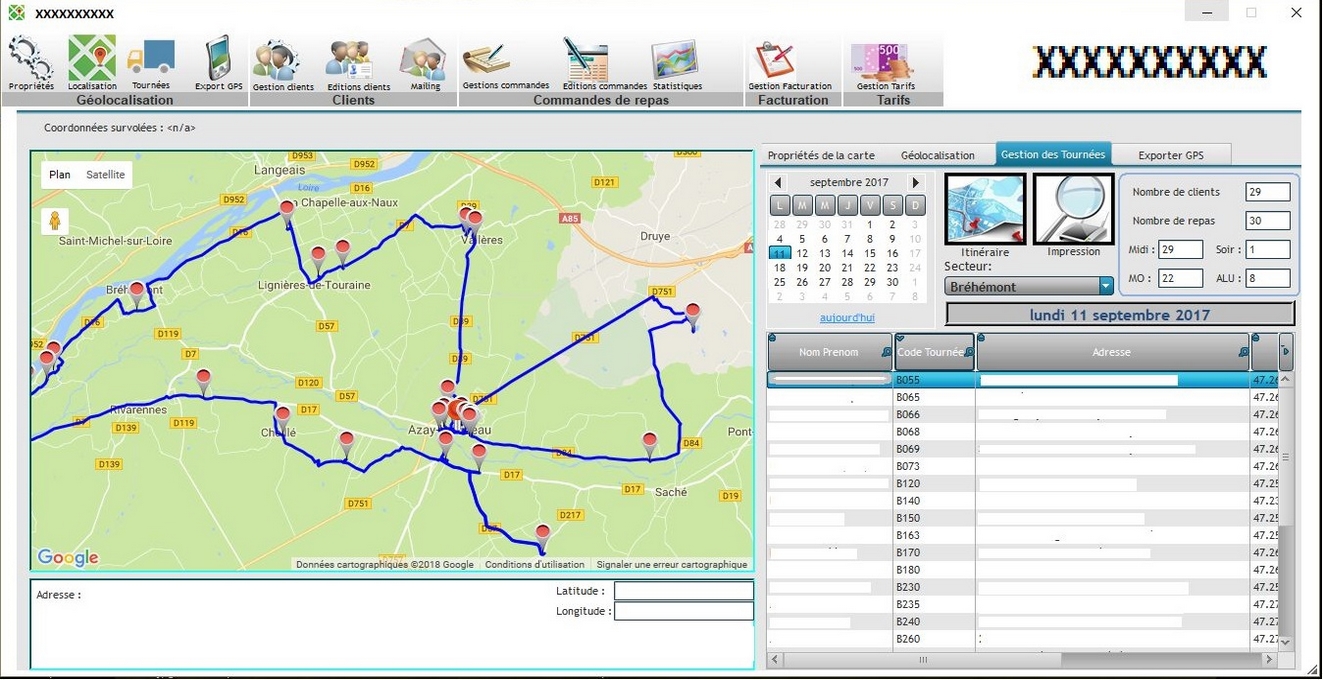1323x680 pixels.
Task: Open the Exporter GPS tab
Action: (1172, 155)
